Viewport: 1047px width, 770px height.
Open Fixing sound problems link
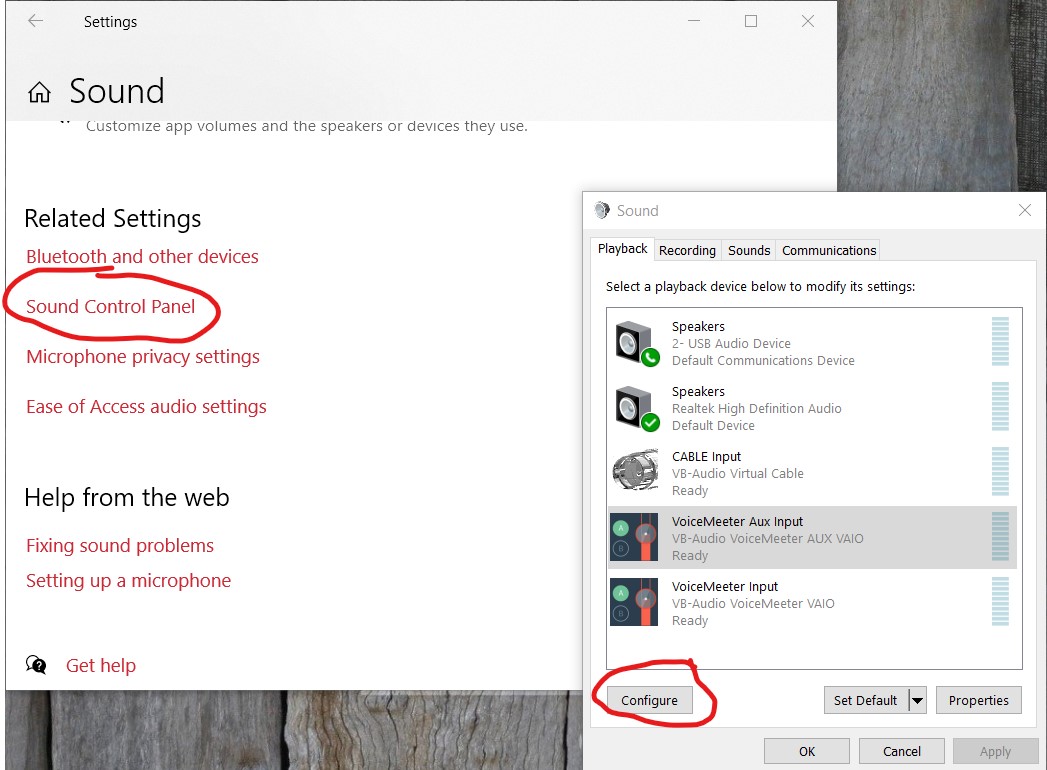120,546
